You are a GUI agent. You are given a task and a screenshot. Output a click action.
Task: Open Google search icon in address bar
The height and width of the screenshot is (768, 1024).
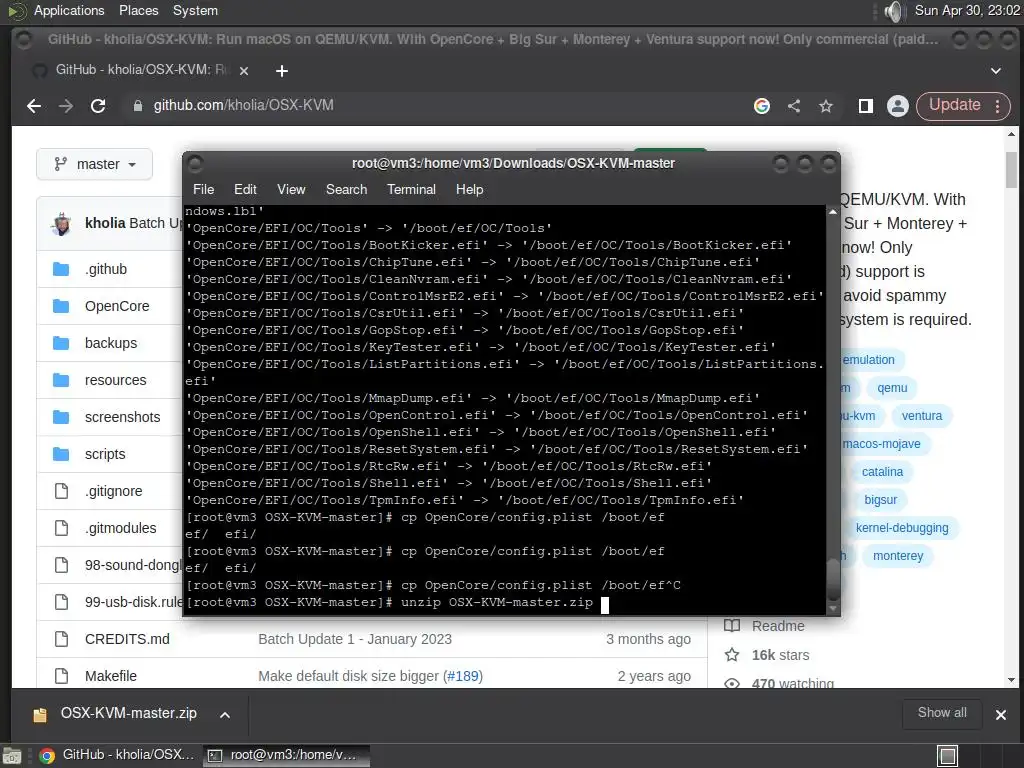point(761,106)
